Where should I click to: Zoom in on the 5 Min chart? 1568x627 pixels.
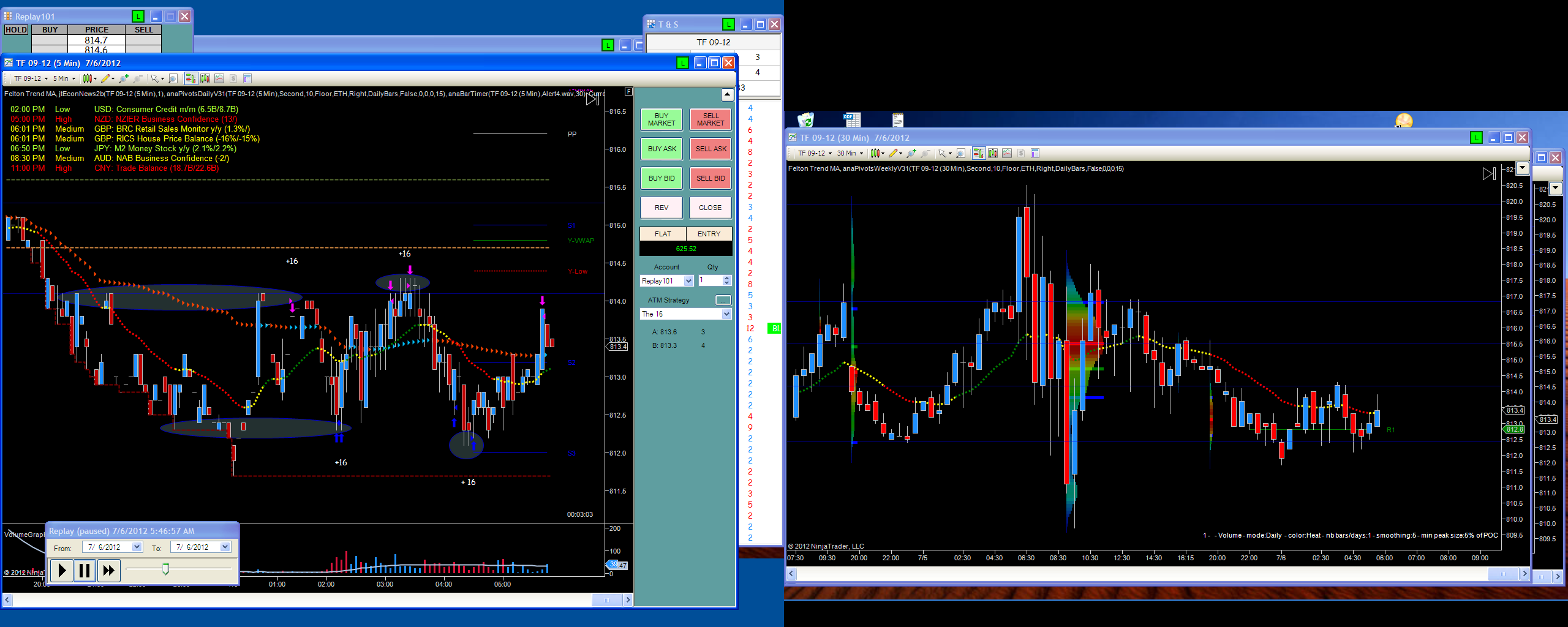(x=124, y=78)
